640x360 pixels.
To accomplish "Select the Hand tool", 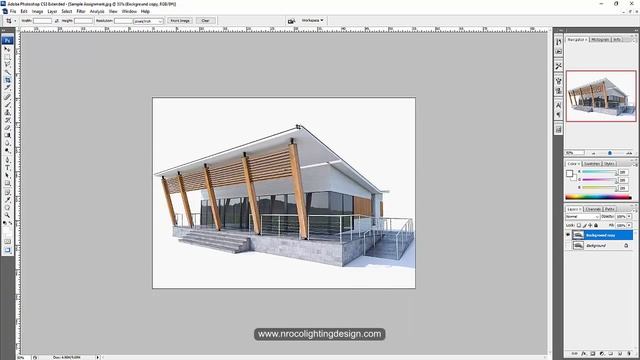I will point(7,207).
